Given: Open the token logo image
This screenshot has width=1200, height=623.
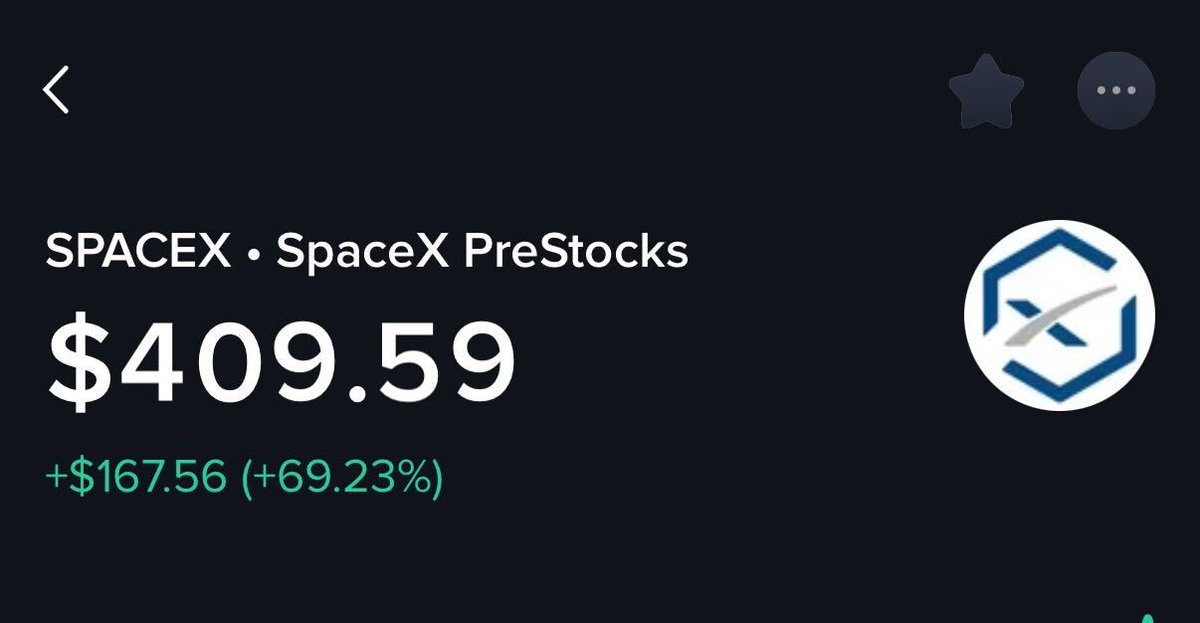Looking at the screenshot, I should (1059, 314).
